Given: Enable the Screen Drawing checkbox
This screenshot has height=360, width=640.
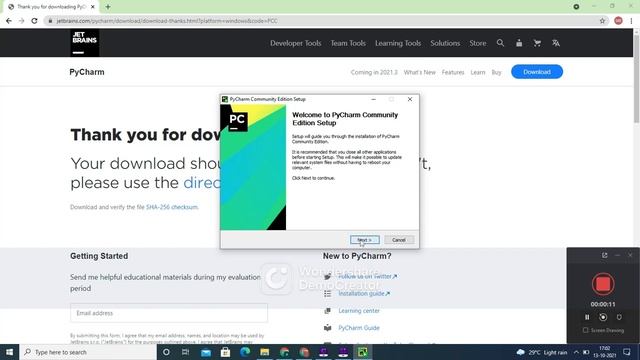Looking at the screenshot, I should (585, 330).
